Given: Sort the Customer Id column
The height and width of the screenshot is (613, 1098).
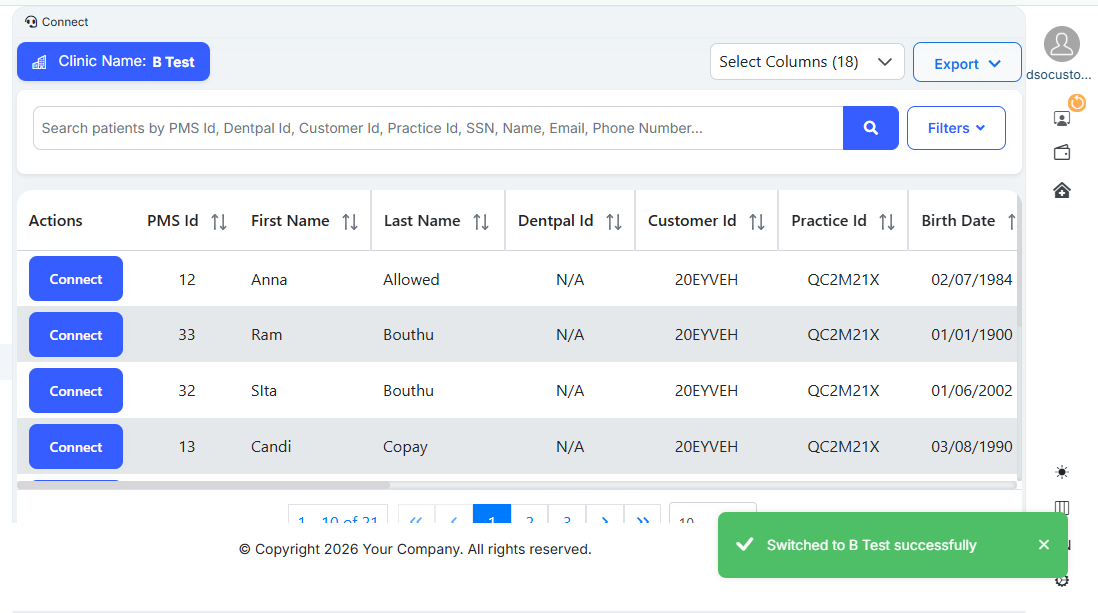Looking at the screenshot, I should tap(757, 222).
